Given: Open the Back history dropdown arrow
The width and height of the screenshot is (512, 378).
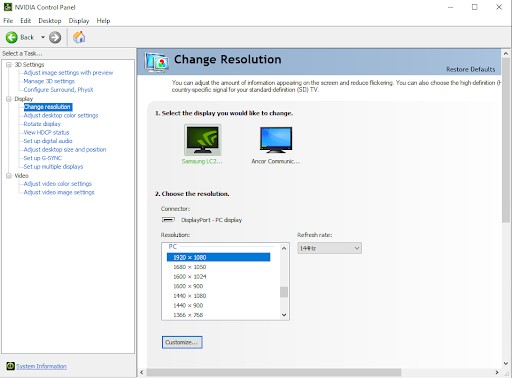Looking at the screenshot, I should coord(43,37).
